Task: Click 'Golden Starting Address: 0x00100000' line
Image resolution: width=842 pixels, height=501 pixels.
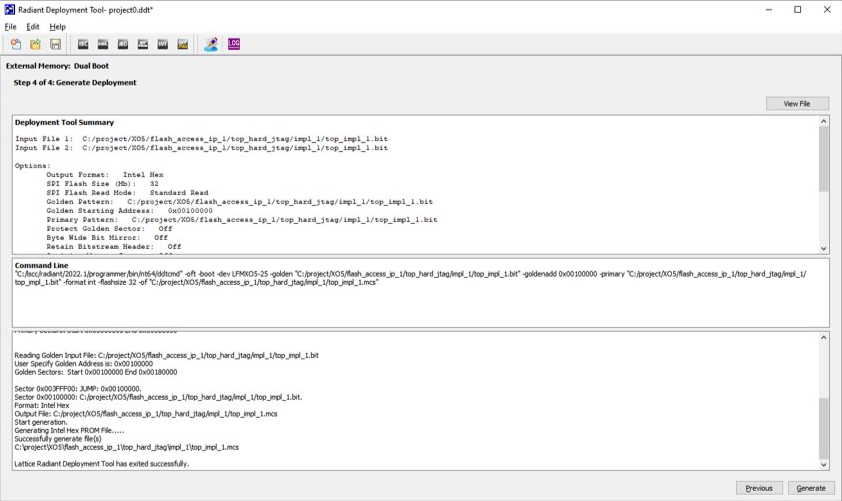Action: 129,210
